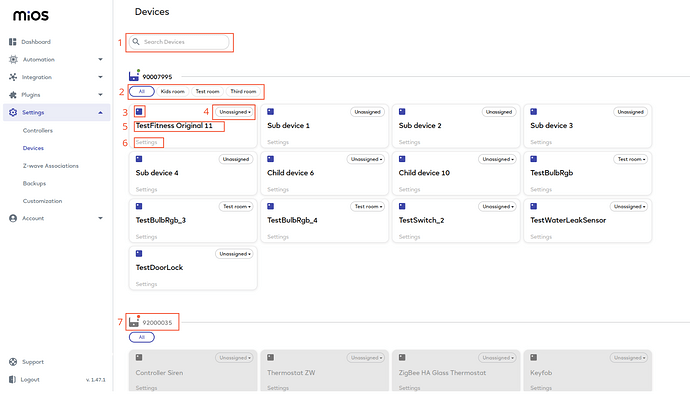Open Test room dropdown on TestBulbRgb
The width and height of the screenshot is (690, 396).
tap(631, 159)
